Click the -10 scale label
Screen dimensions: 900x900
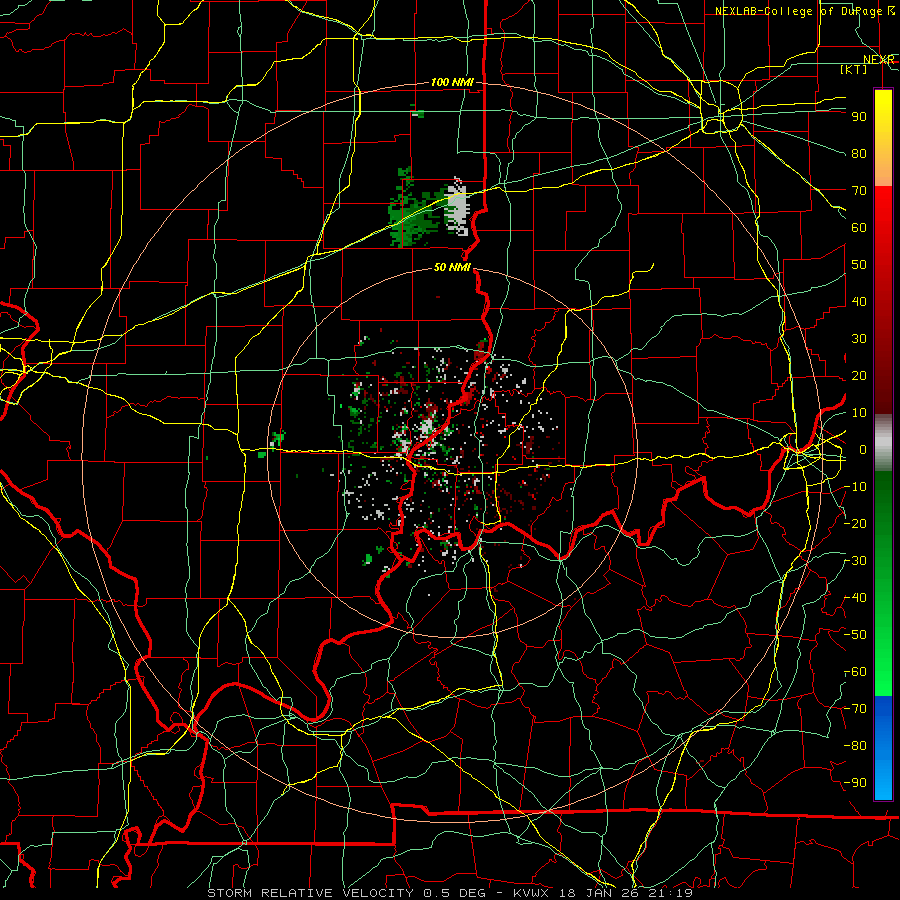click(x=855, y=487)
